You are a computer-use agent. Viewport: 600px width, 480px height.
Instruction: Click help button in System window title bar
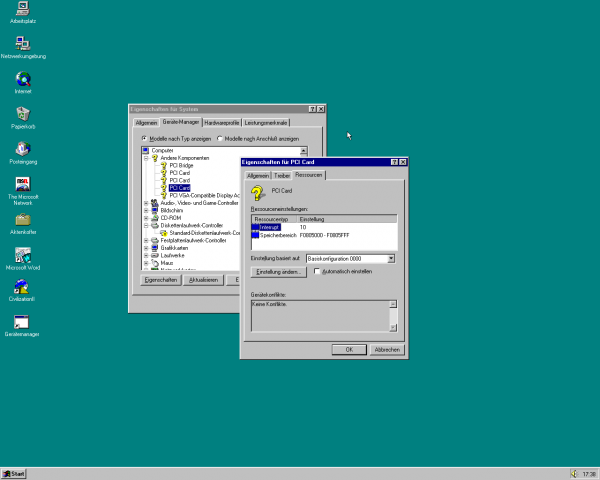(313, 109)
